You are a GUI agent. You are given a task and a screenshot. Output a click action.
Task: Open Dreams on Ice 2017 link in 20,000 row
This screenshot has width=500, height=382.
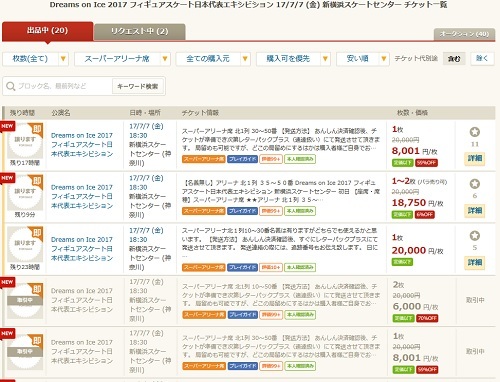[x=82, y=248]
